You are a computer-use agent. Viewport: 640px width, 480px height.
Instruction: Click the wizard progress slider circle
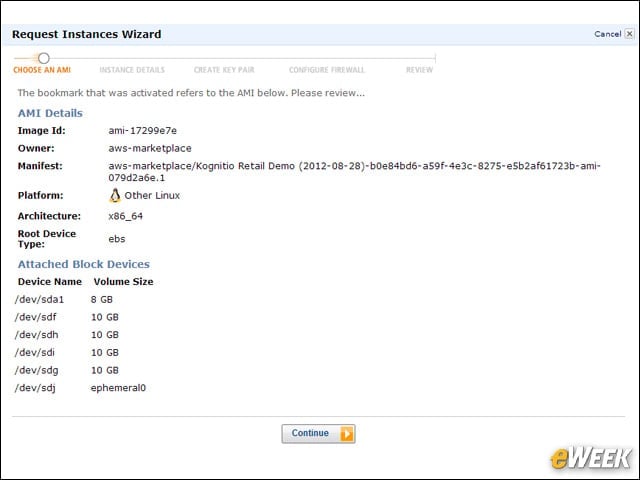click(x=44, y=58)
